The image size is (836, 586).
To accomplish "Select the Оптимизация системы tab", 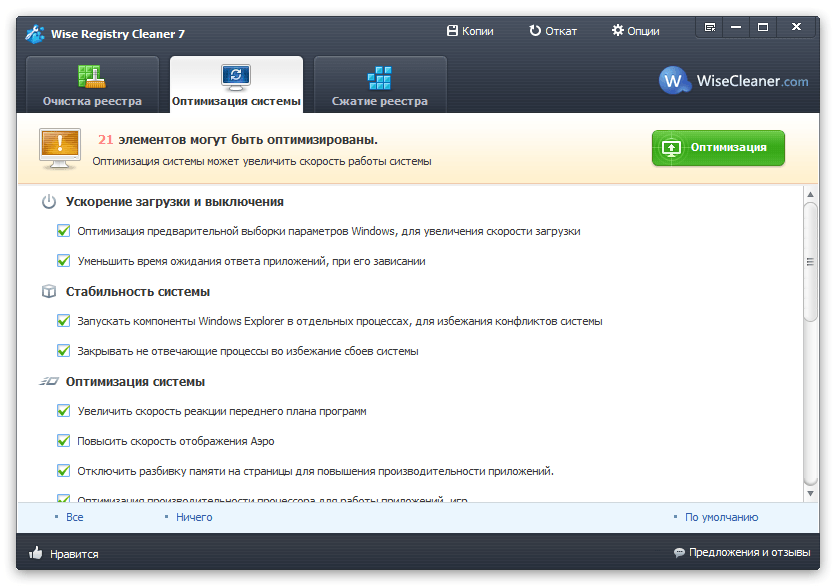I will click(236, 85).
